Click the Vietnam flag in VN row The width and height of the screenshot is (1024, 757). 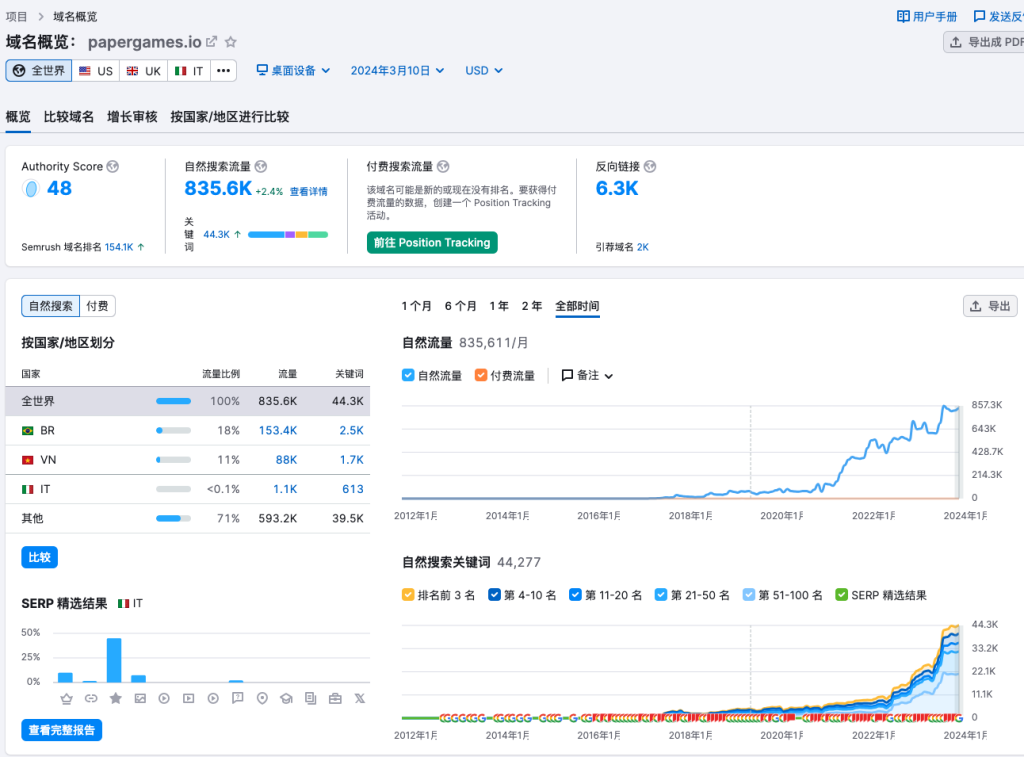27,460
